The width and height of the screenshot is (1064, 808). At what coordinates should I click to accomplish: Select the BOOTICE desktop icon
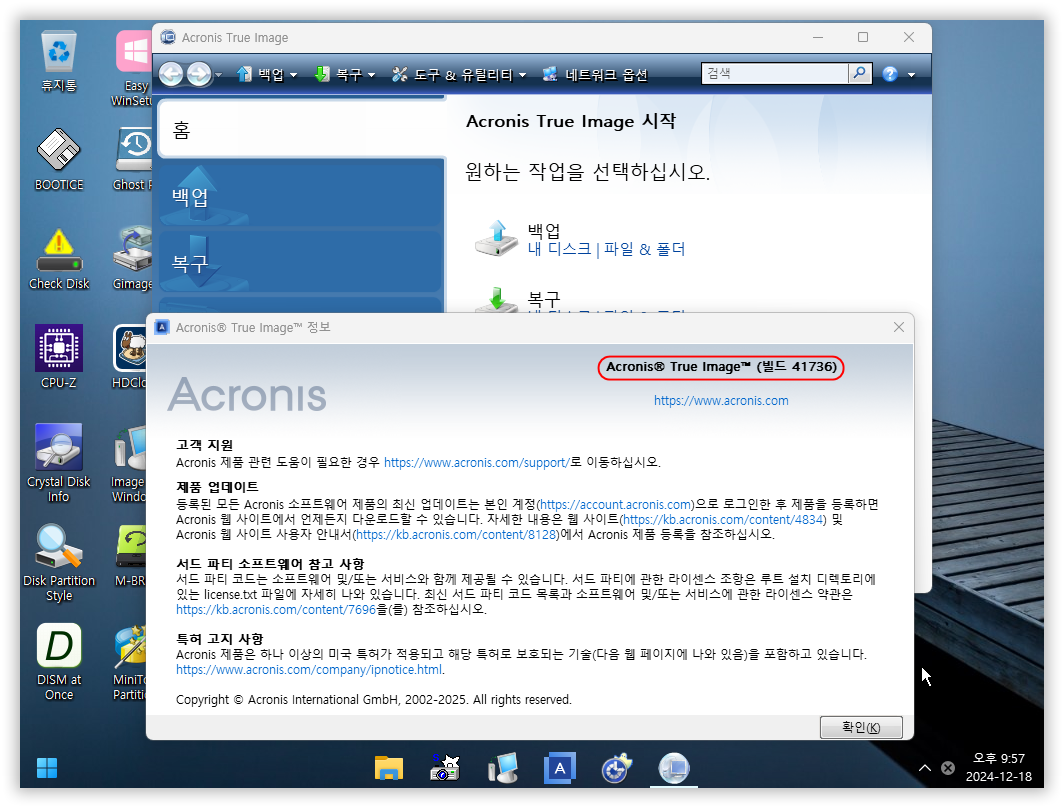(59, 160)
